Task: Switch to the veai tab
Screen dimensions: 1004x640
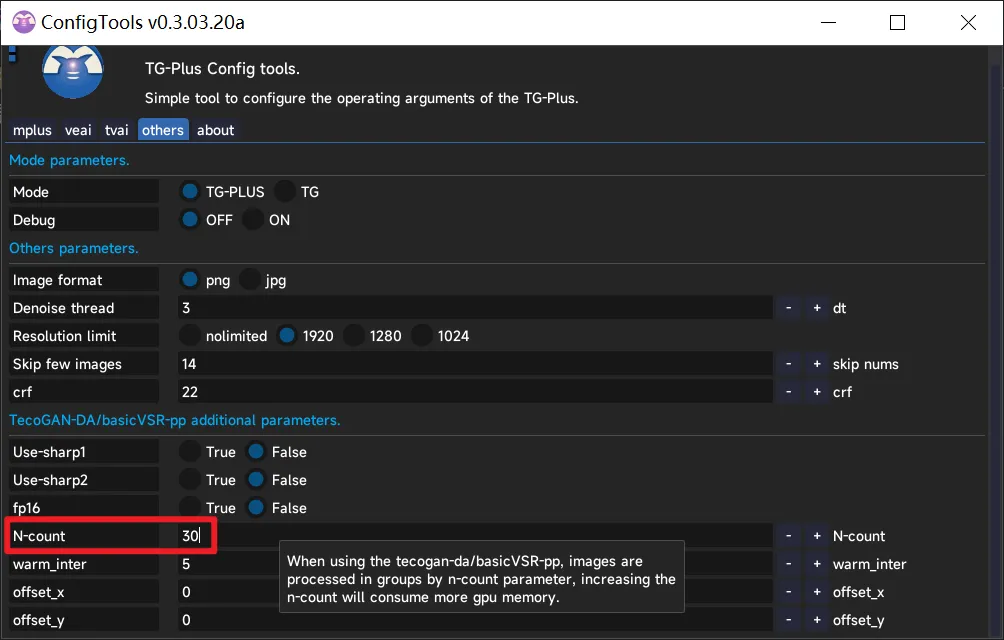Action: (x=78, y=130)
